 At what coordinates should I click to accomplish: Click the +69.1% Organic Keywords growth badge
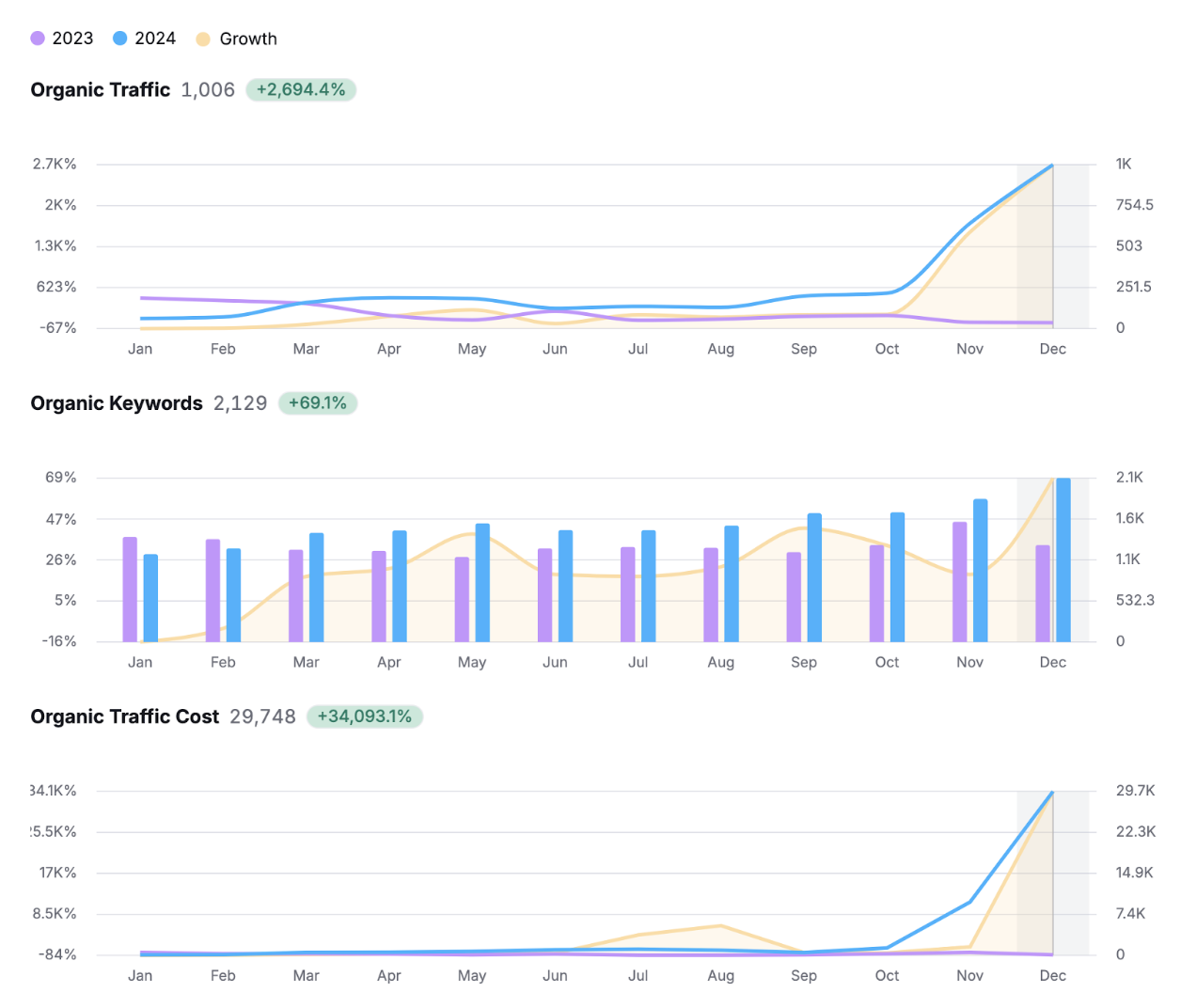[317, 403]
